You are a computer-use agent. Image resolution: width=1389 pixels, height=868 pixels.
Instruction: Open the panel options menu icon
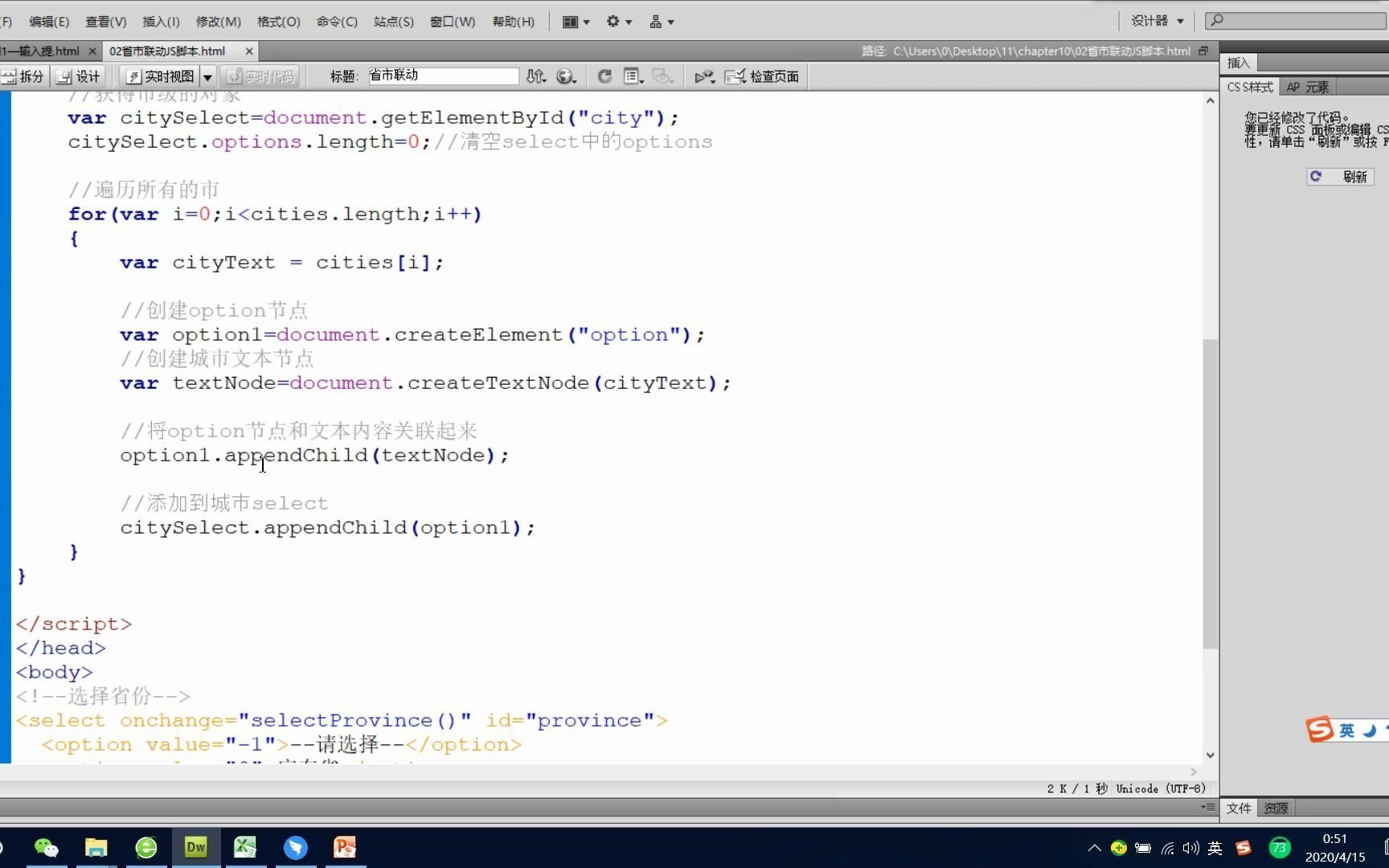pos(1208,807)
